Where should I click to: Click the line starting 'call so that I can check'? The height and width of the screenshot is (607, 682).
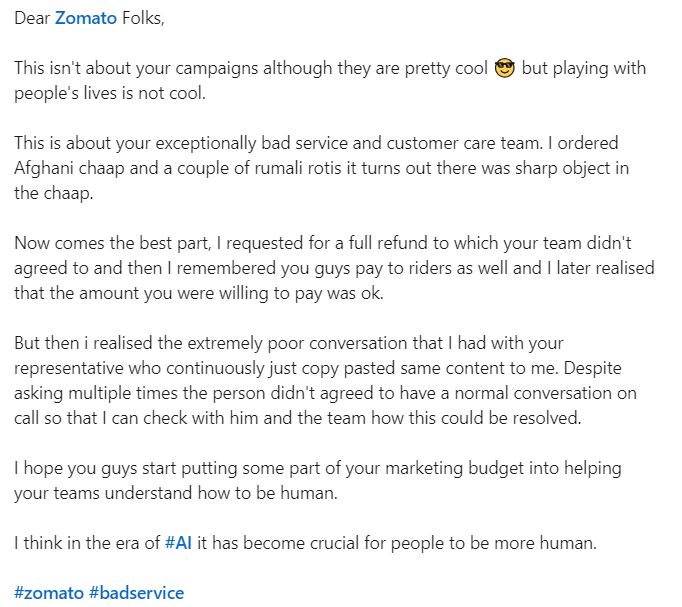298,418
